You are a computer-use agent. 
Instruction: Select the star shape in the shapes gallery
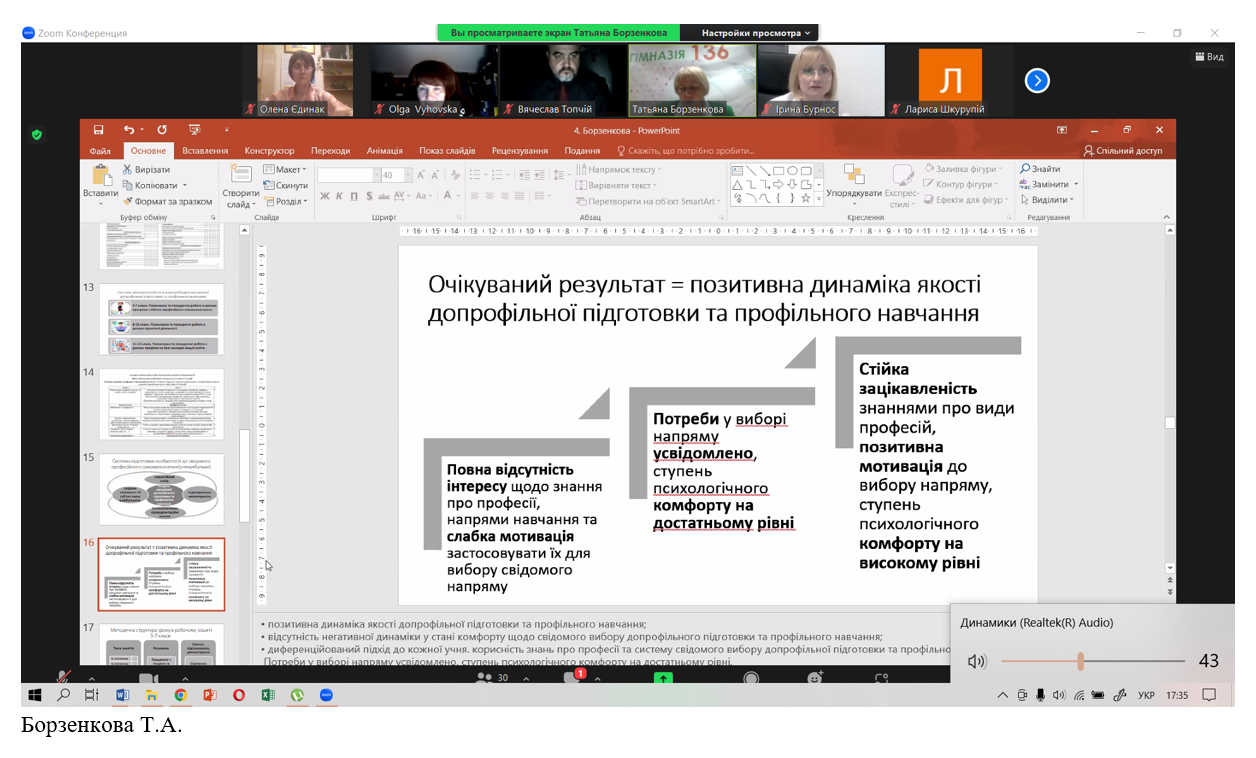pos(806,198)
